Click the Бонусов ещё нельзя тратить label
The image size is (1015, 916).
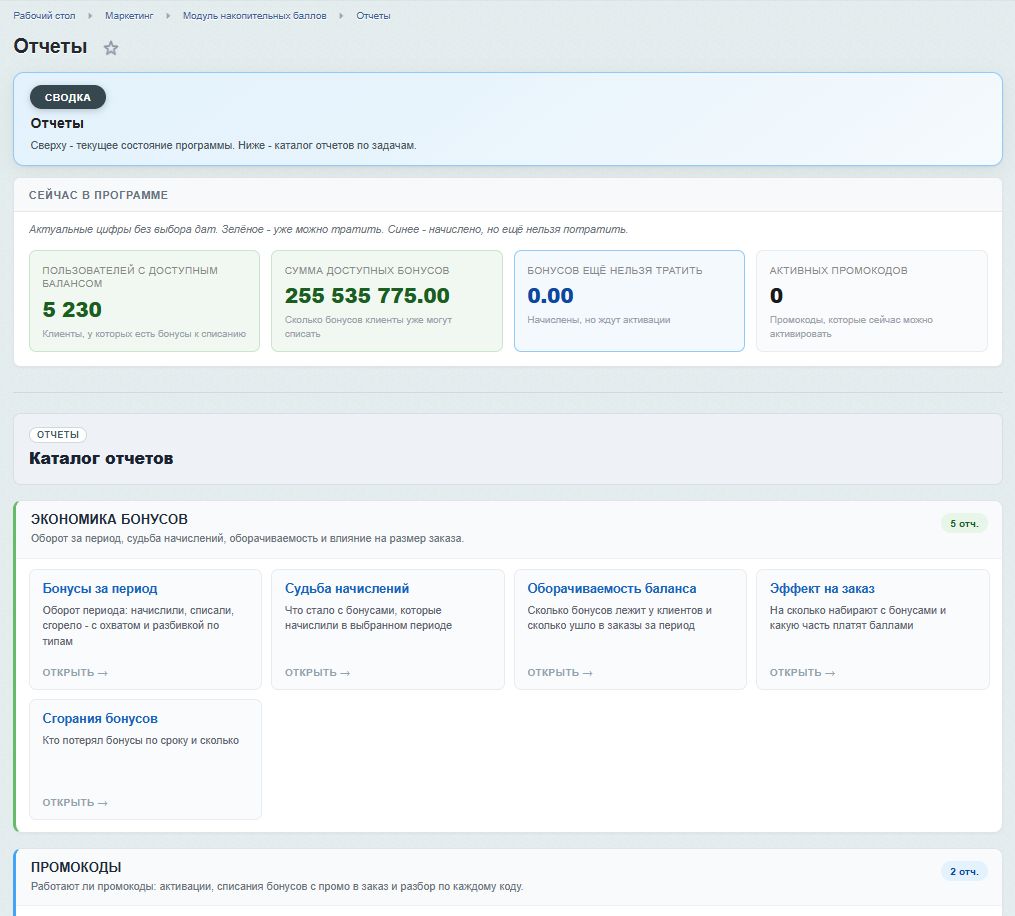click(x=615, y=271)
